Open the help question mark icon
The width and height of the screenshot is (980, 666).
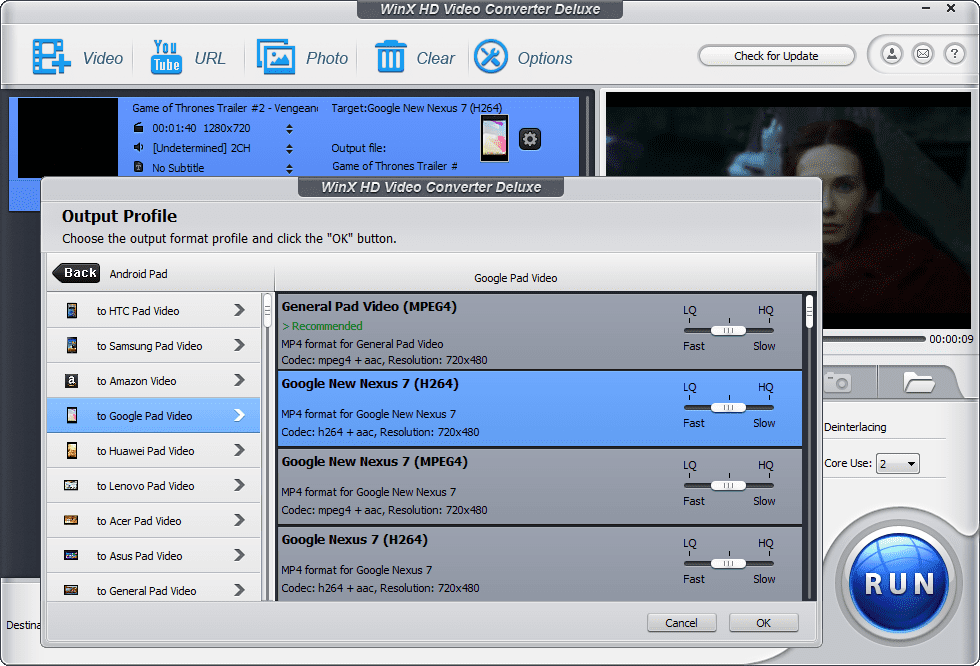tap(954, 54)
